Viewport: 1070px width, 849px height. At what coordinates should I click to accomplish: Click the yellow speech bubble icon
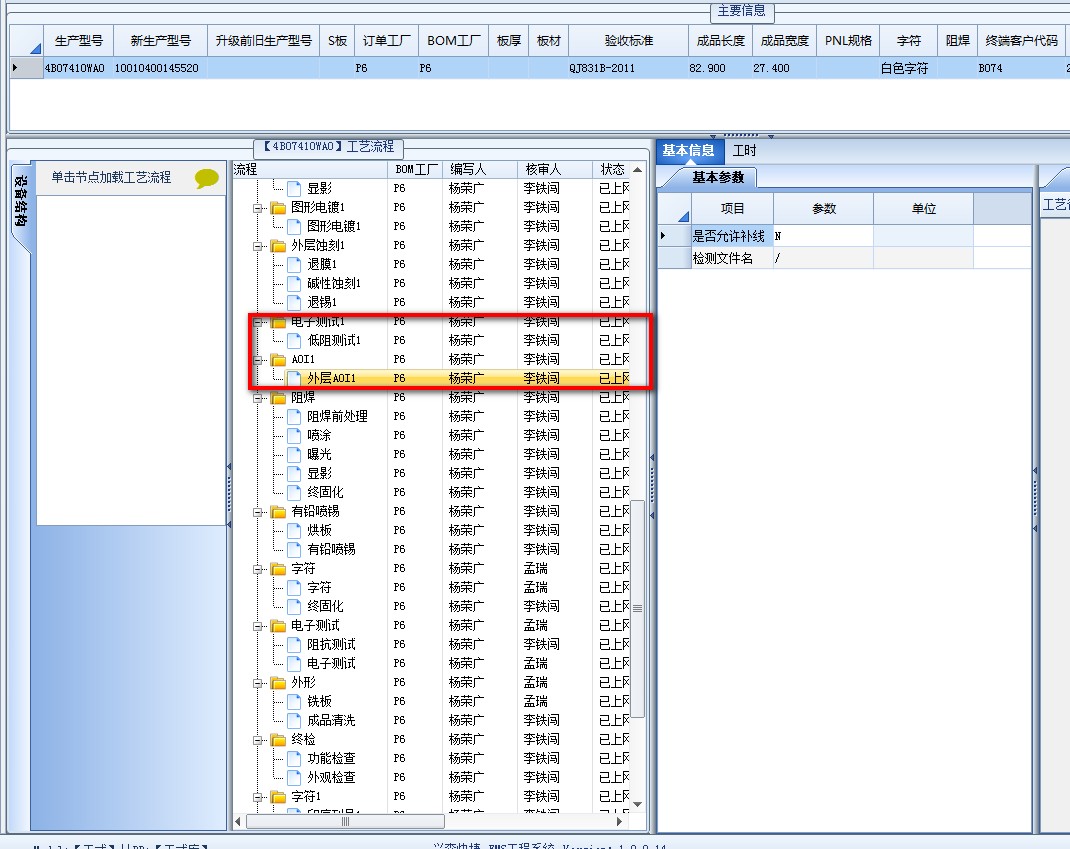click(207, 178)
